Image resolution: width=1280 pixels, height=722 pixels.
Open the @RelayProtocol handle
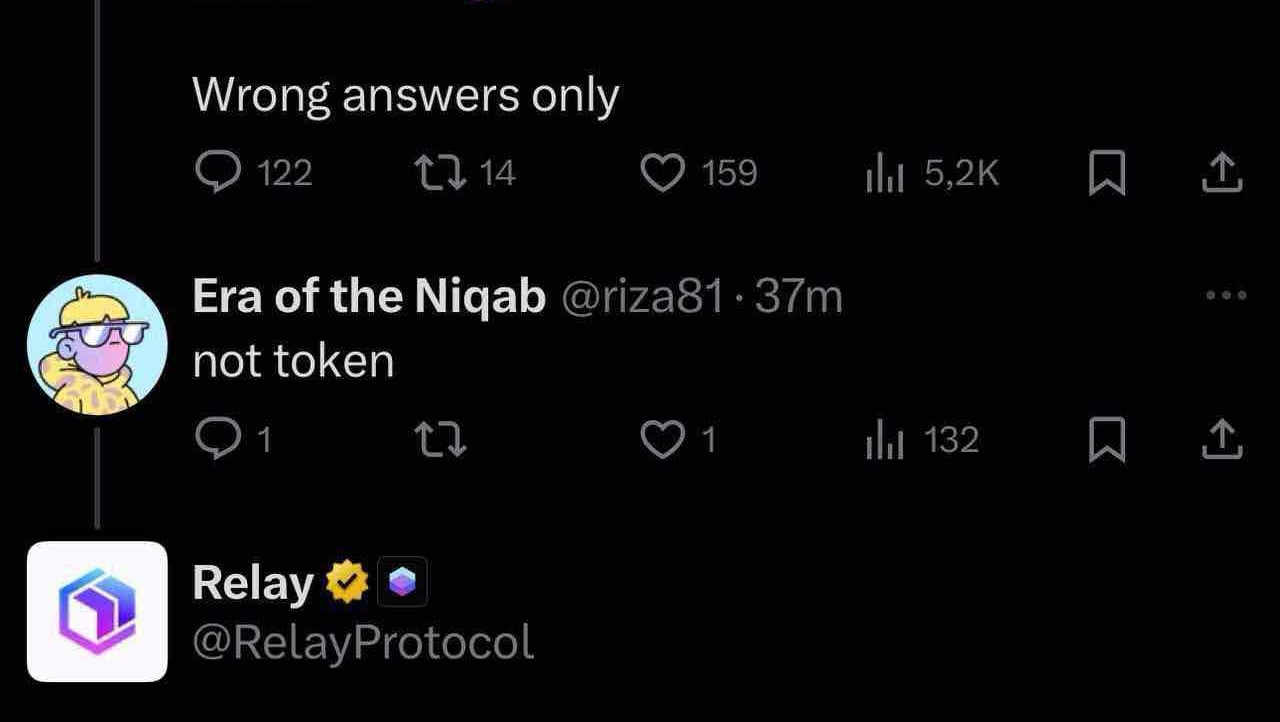363,642
